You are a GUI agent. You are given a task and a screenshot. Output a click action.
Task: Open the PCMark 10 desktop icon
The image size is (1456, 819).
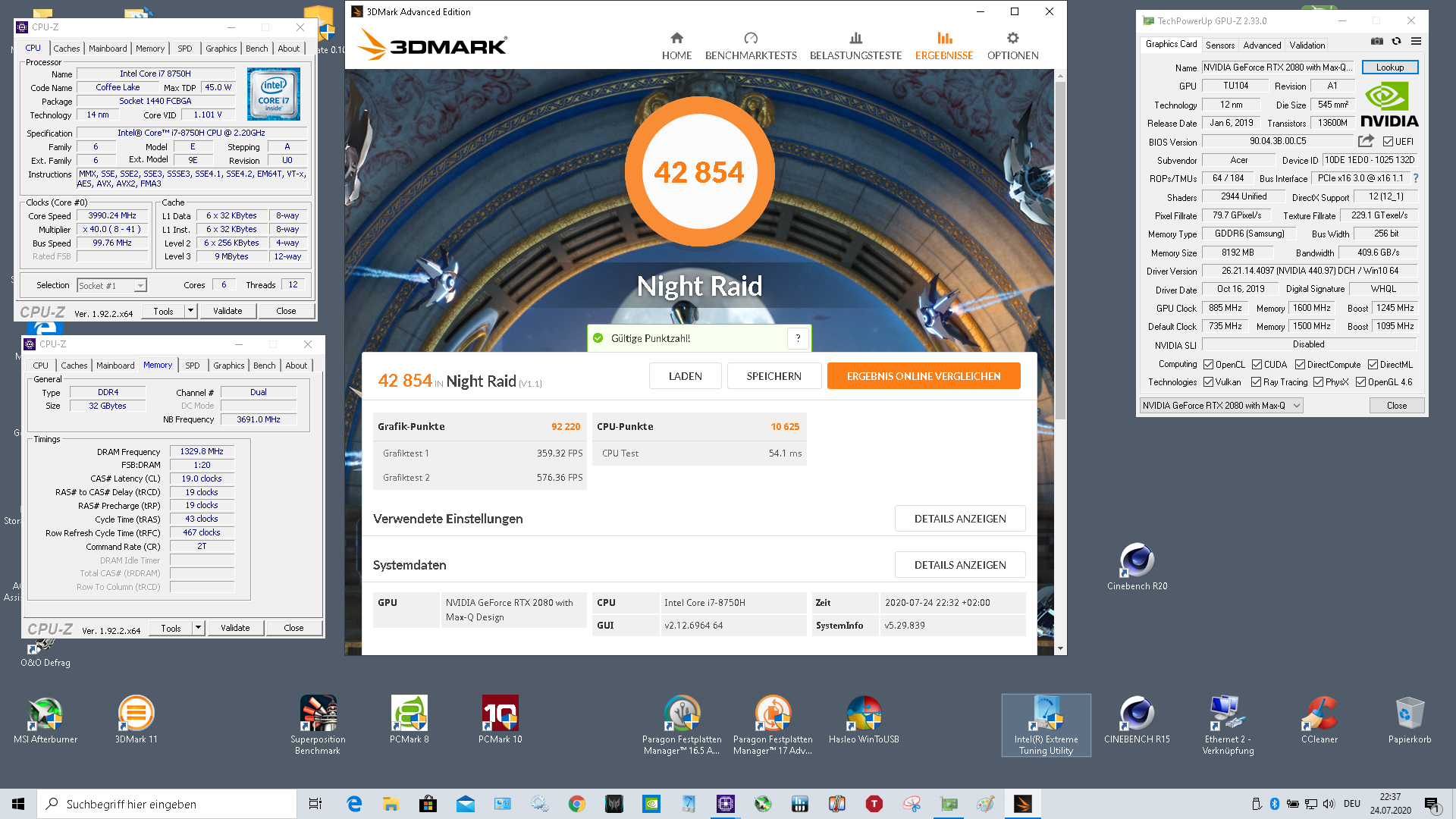500,720
